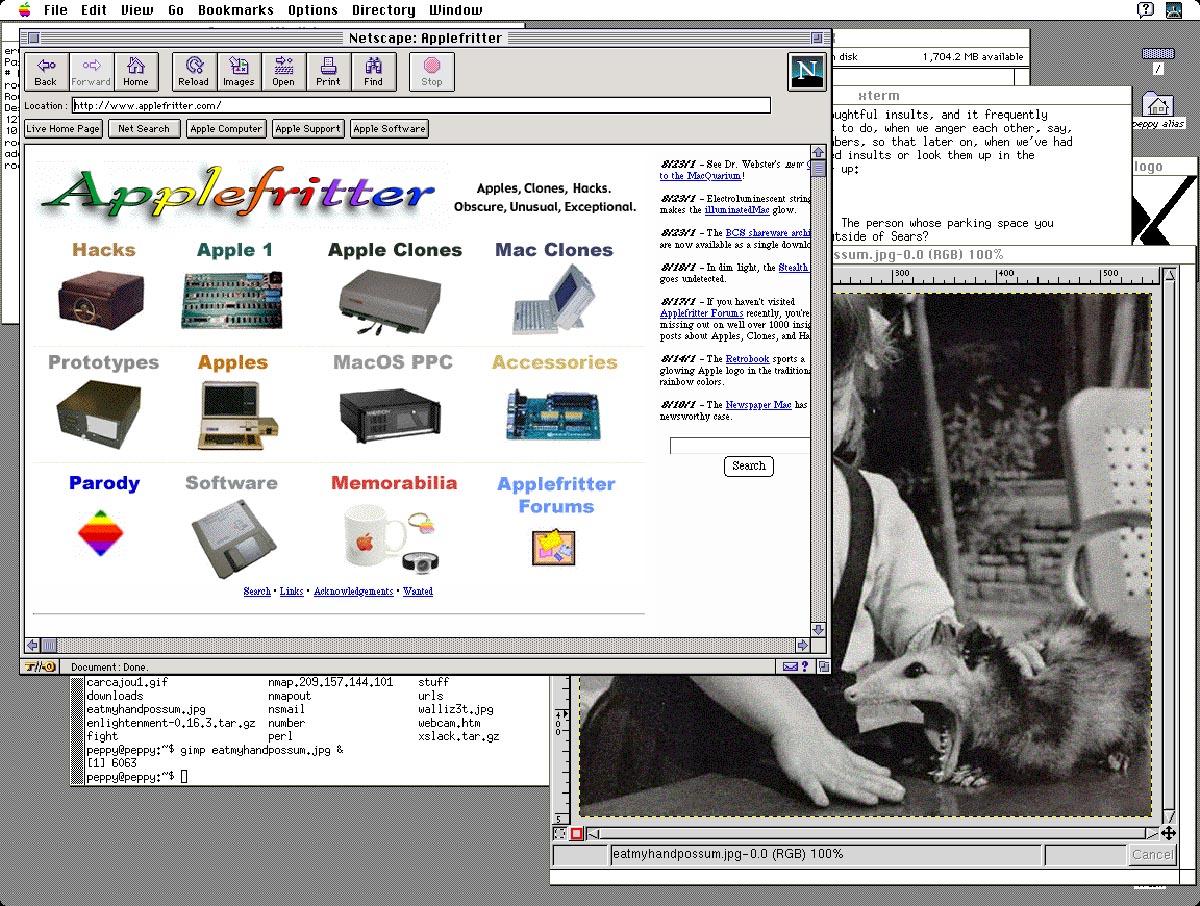This screenshot has width=1200, height=906.
Task: Click the Applefritter Forums pinboard icon
Action: point(553,546)
